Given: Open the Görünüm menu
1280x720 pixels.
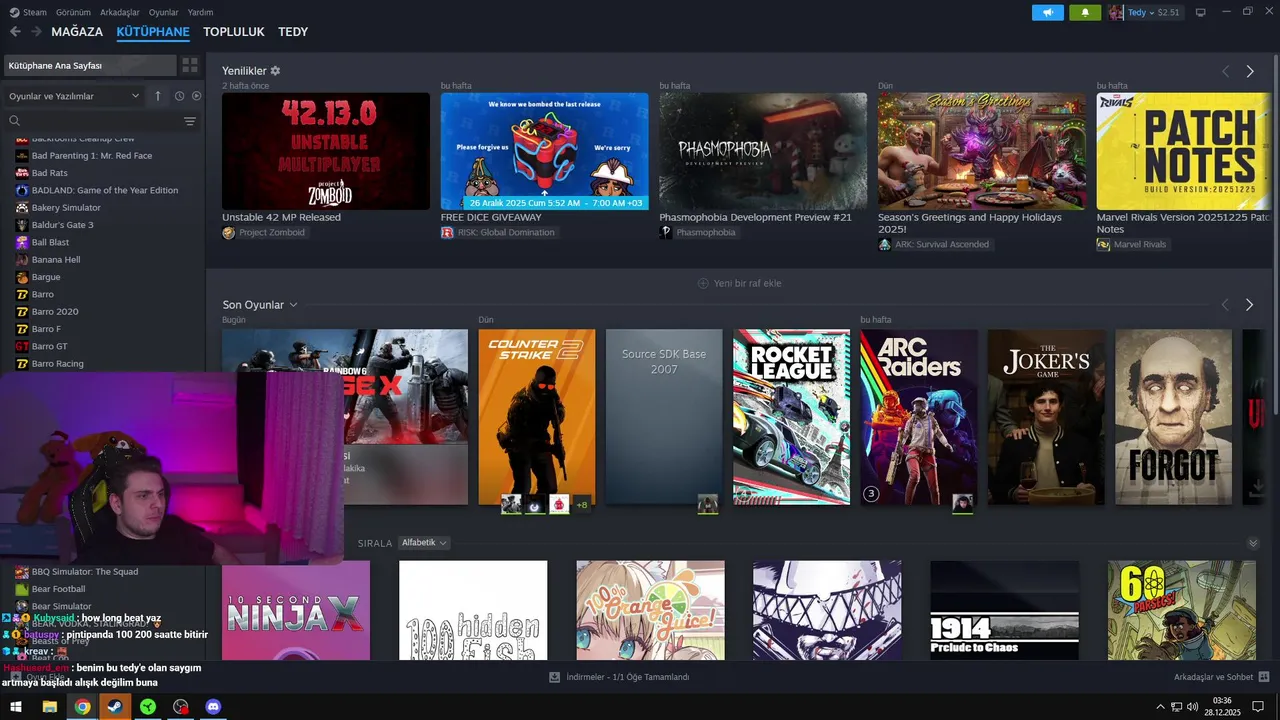Looking at the screenshot, I should (73, 12).
